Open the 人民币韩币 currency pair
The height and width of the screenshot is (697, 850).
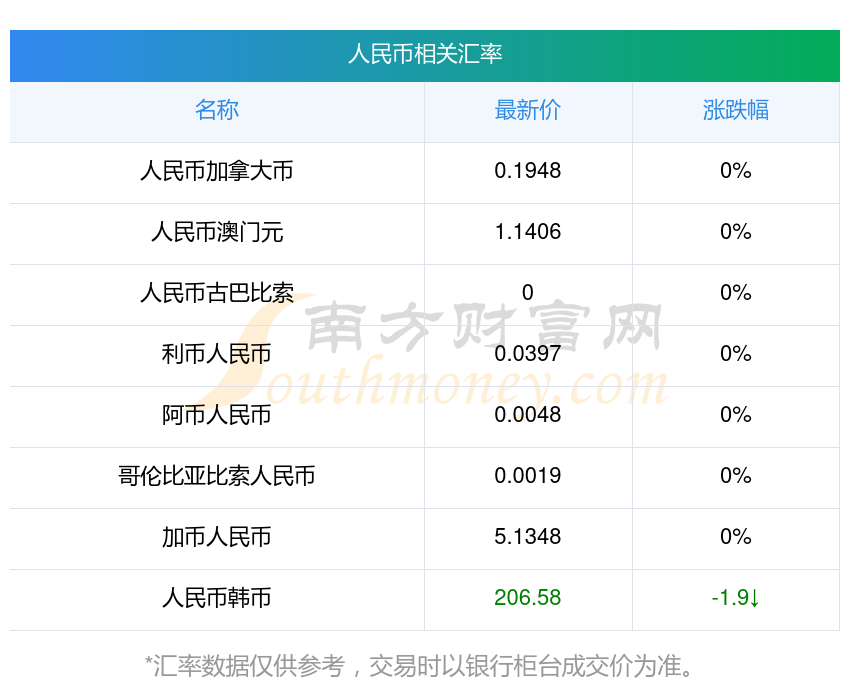coord(217,598)
